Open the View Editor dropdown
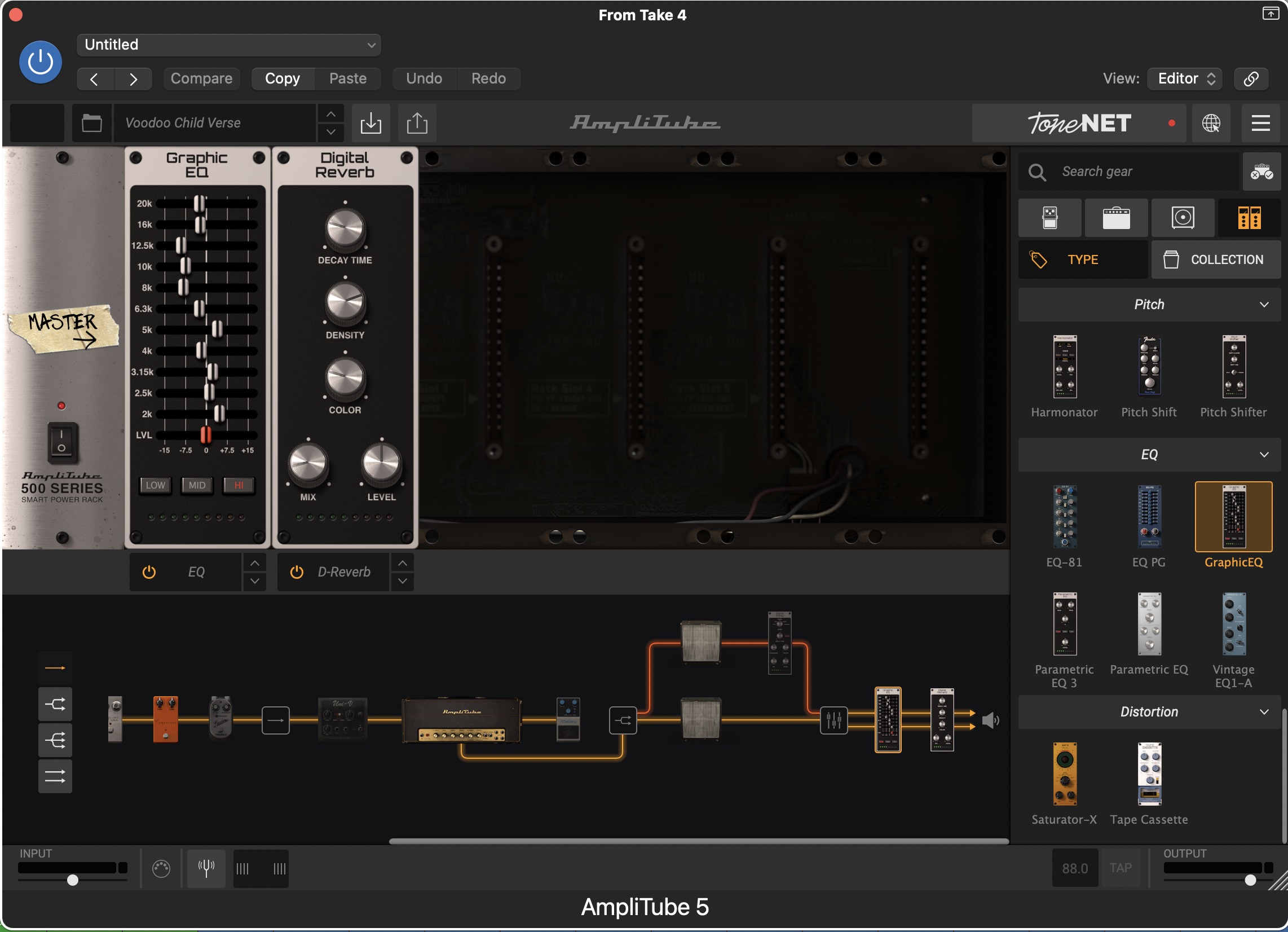The image size is (1288, 932). (1185, 78)
